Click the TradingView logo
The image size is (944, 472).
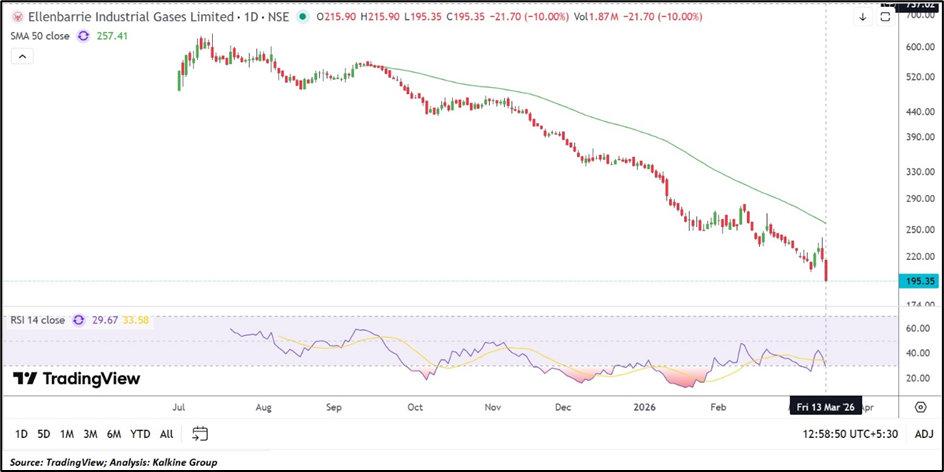76,379
